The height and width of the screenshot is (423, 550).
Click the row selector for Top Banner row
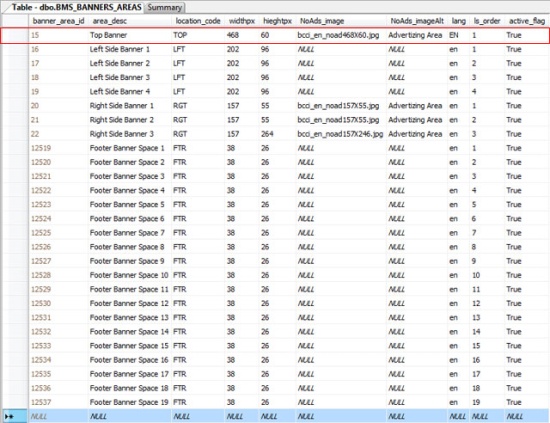[15, 35]
